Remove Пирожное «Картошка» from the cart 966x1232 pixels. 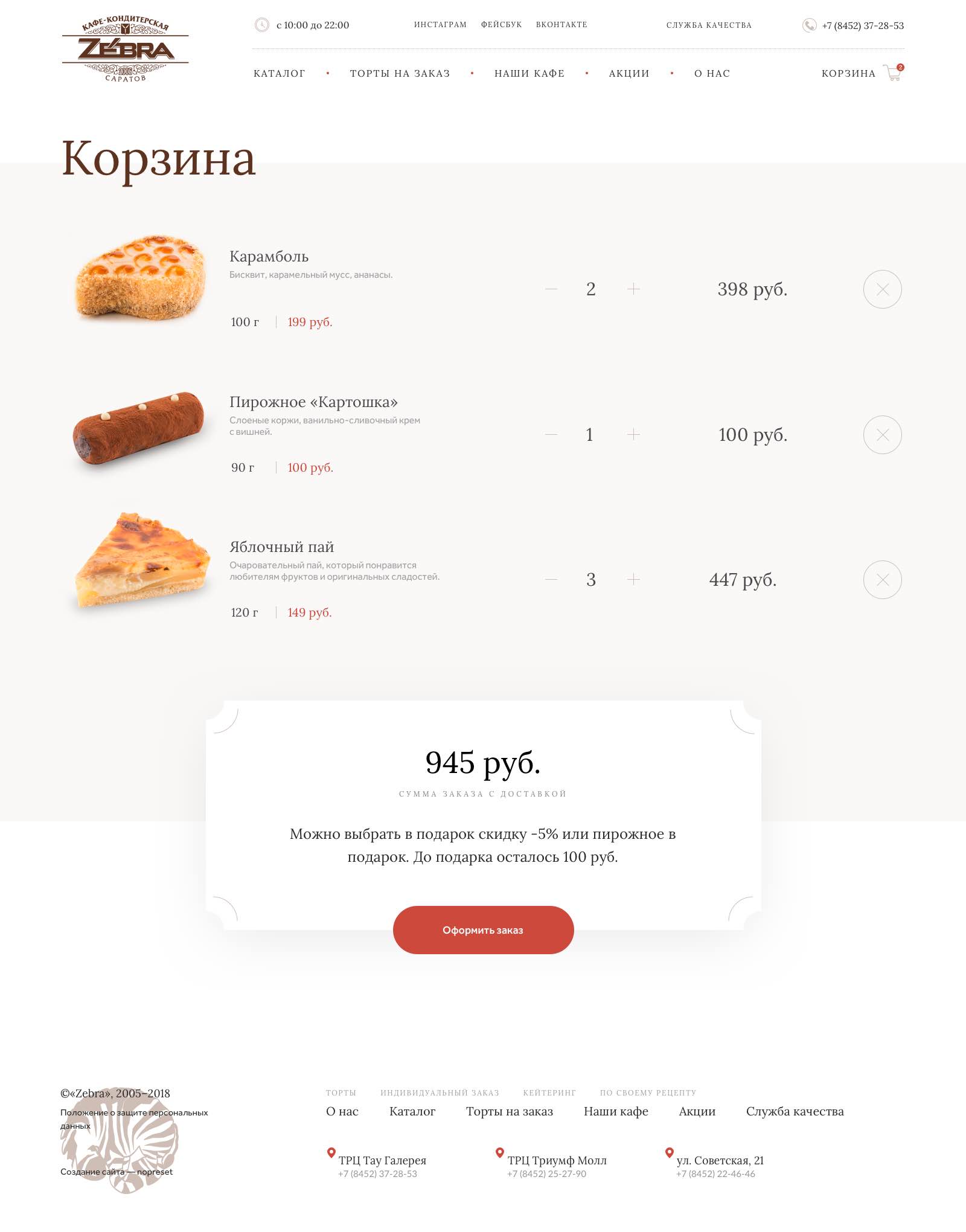coord(882,435)
